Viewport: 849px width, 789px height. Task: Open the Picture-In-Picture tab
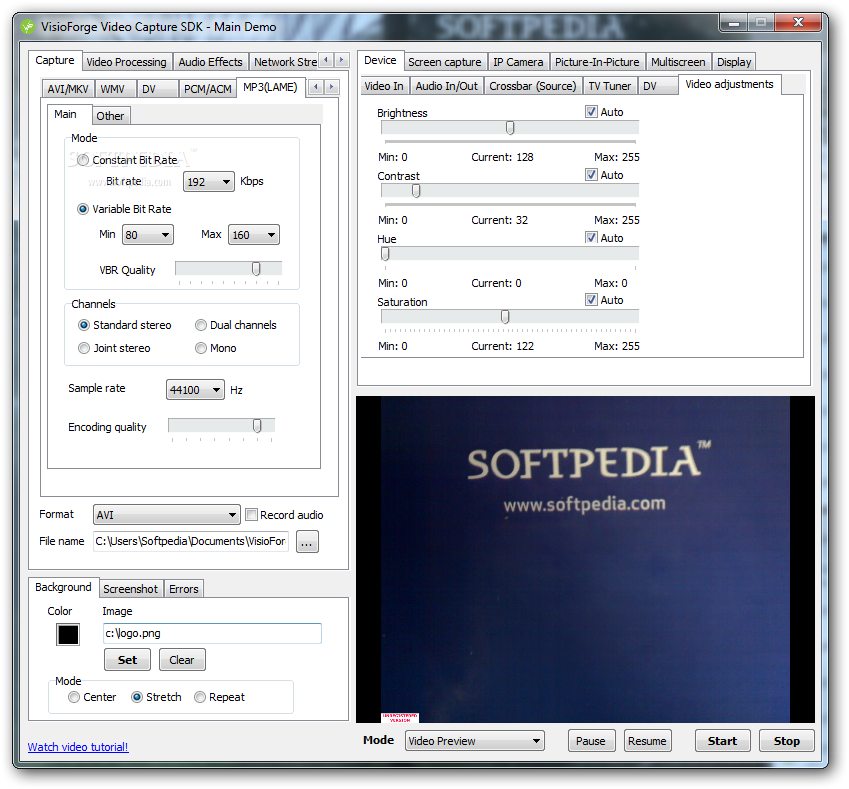point(597,62)
